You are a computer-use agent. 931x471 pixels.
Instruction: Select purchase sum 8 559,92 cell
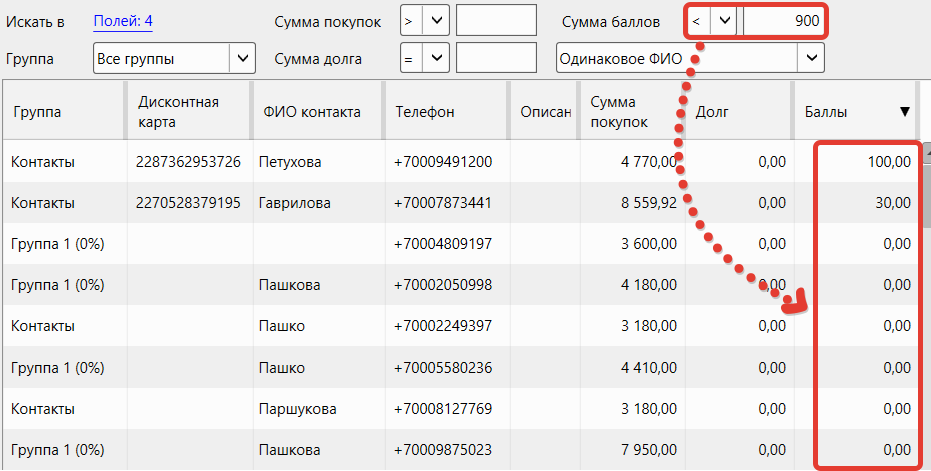[x=632, y=203]
